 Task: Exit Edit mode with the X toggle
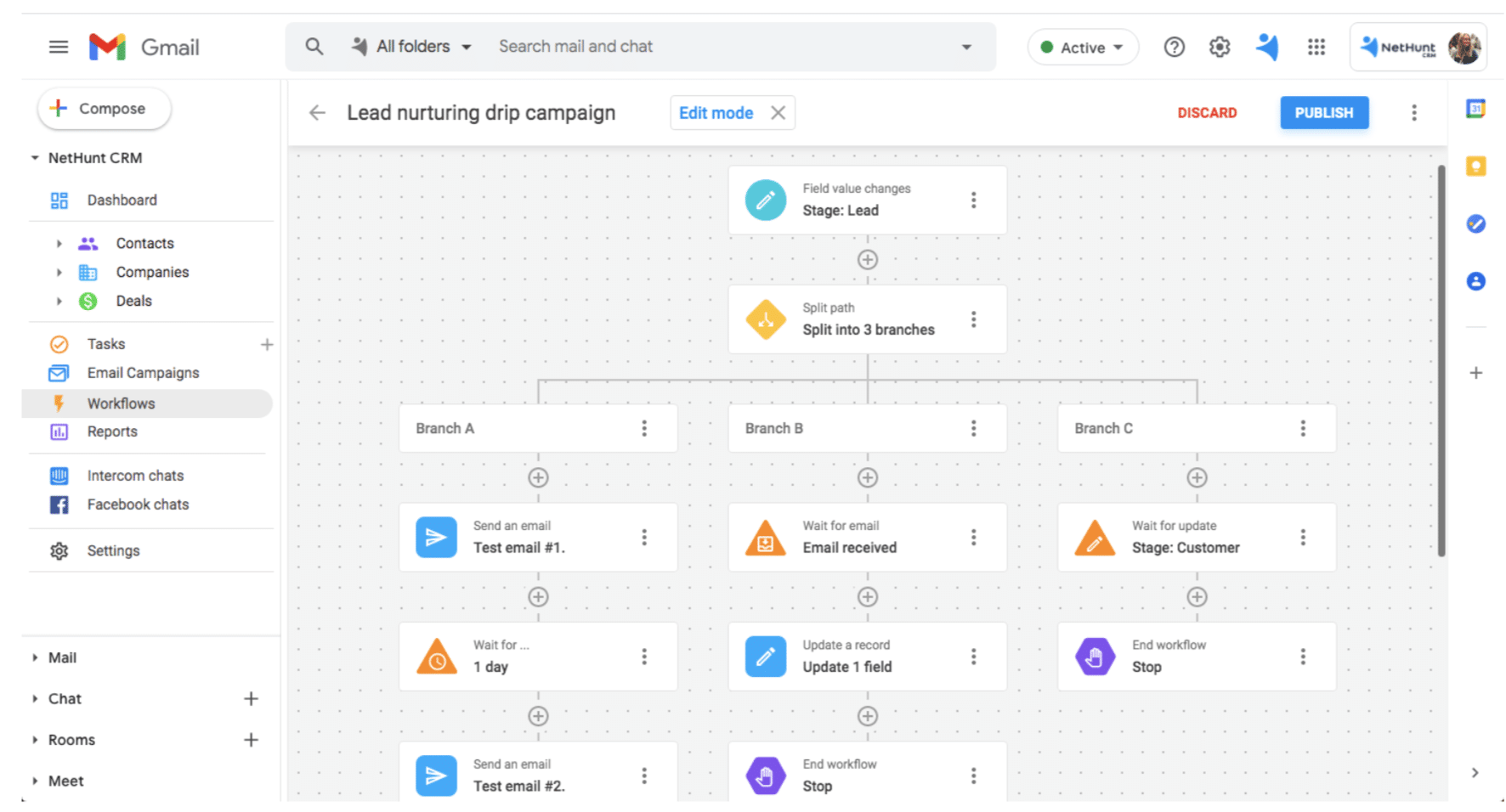click(778, 112)
